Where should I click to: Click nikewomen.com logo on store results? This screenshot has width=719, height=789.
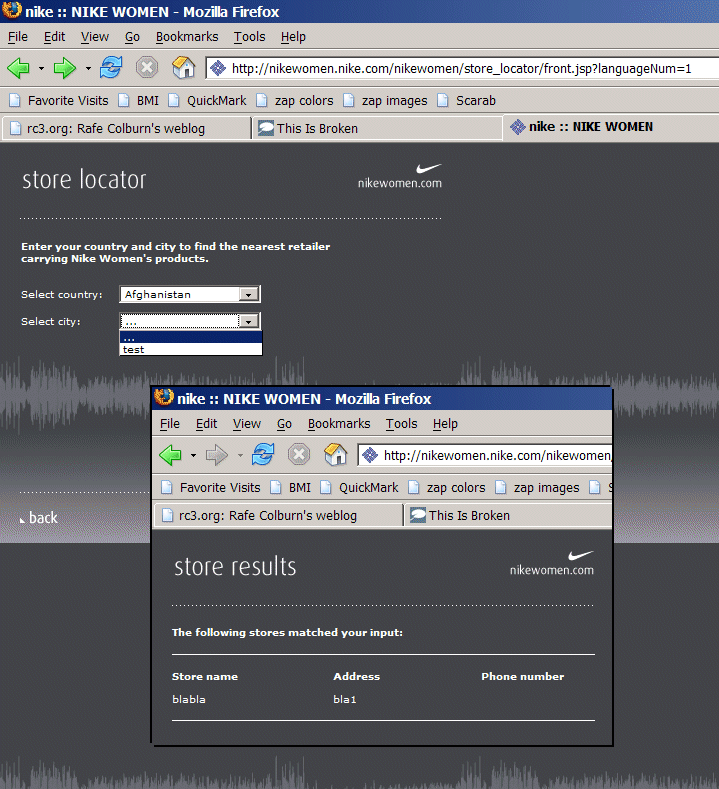pos(552,564)
